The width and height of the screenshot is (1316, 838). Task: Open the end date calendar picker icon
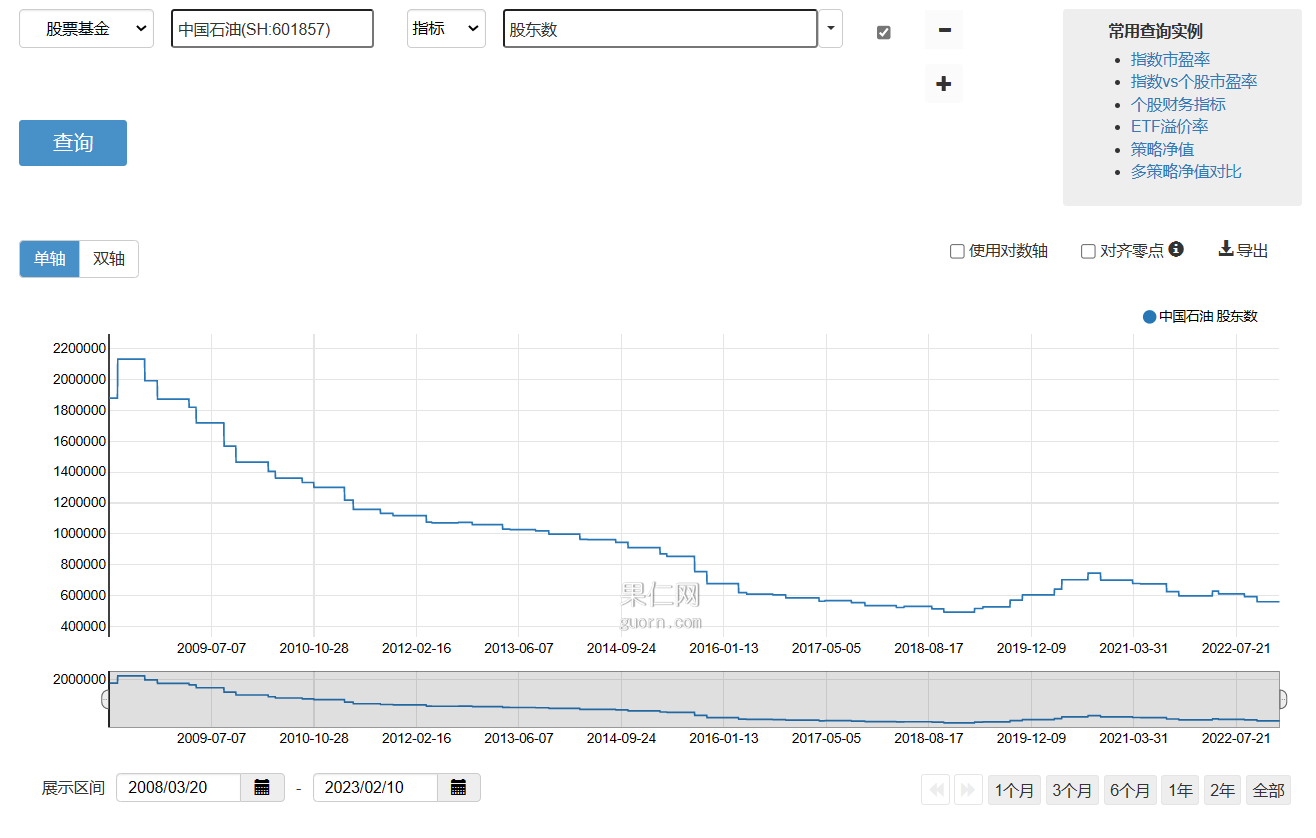[x=459, y=788]
